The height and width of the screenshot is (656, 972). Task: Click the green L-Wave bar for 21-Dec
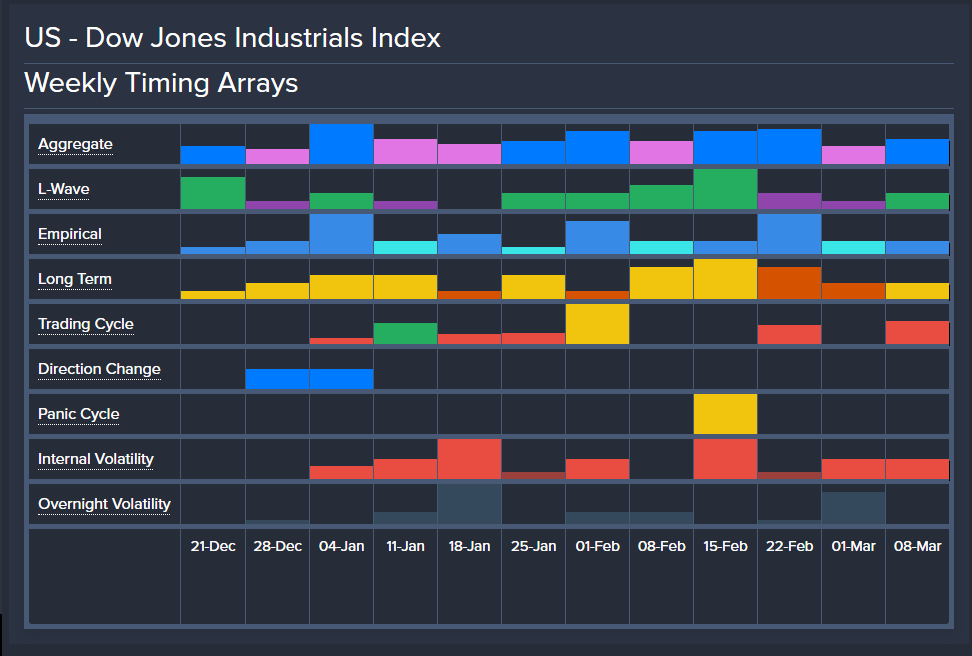click(213, 193)
